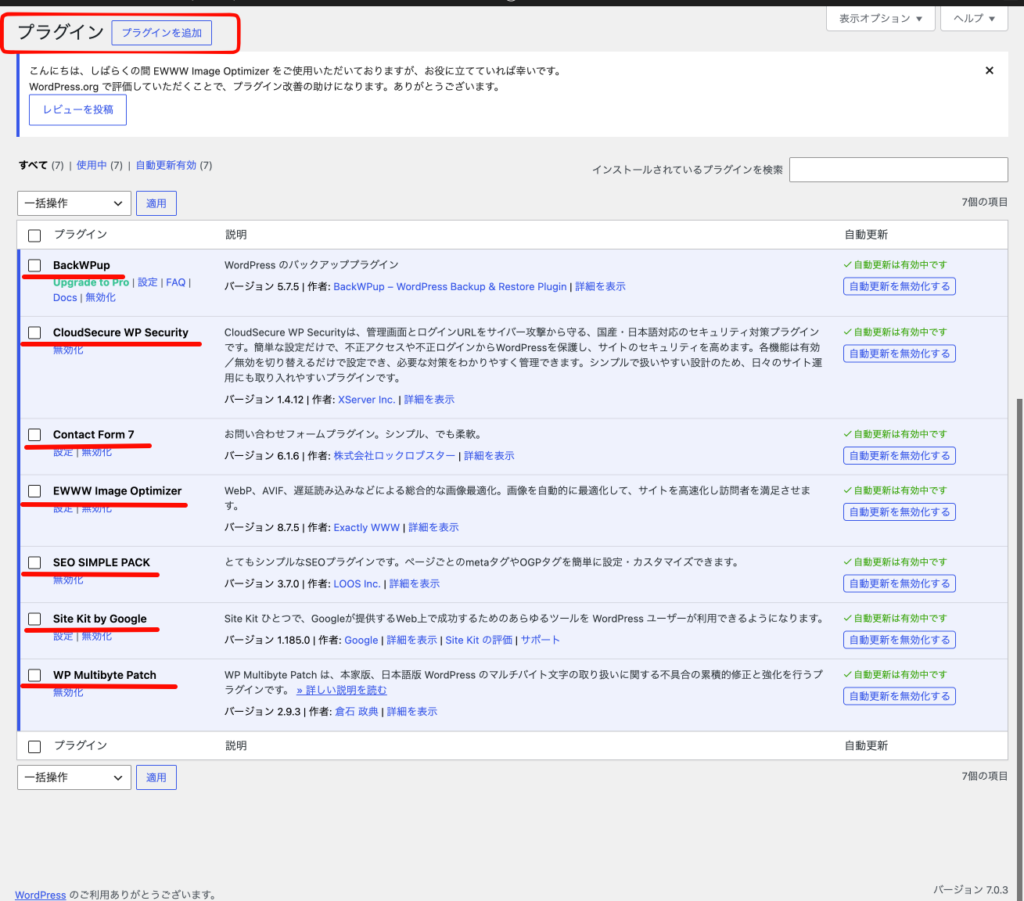This screenshot has width=1024, height=901.
Task: Click 無効化 under Site Kit by Google
Action: pyautogui.click(x=97, y=636)
